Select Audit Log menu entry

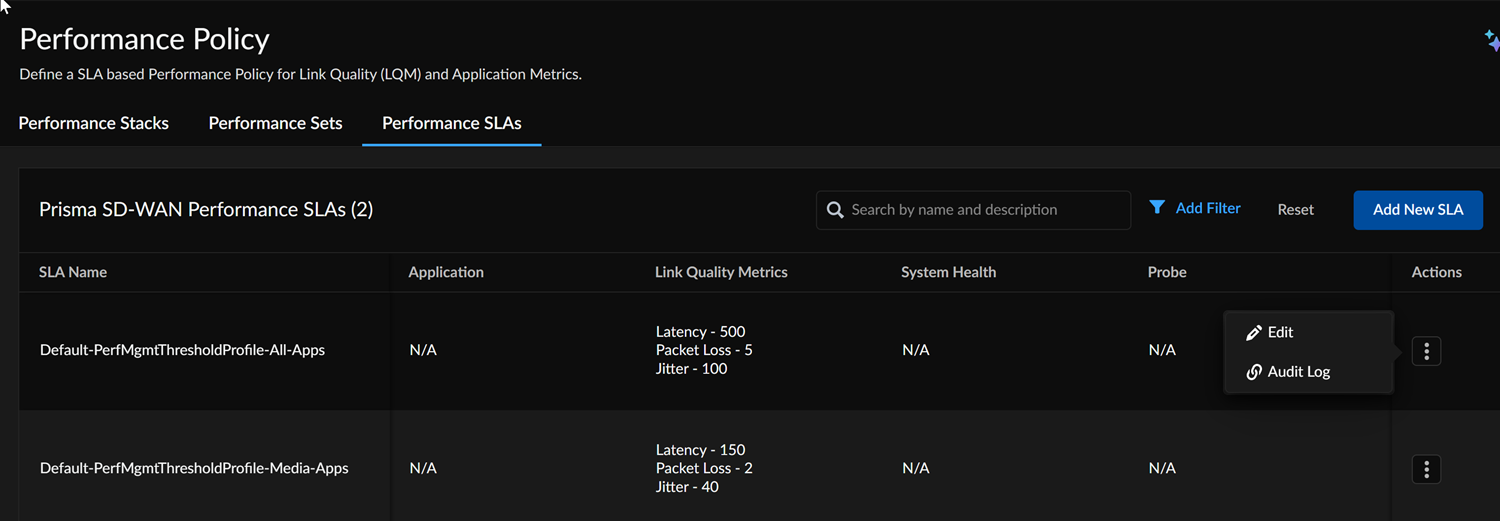[1298, 372]
